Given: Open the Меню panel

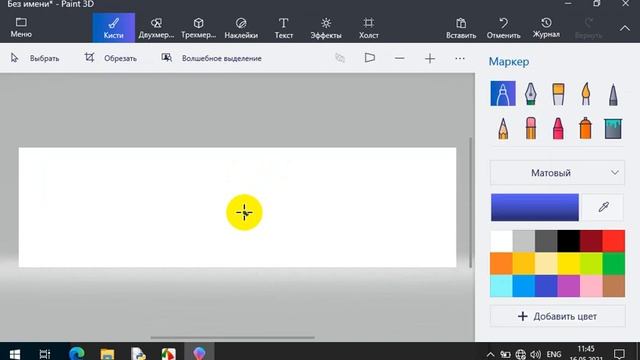Looking at the screenshot, I should 21,28.
